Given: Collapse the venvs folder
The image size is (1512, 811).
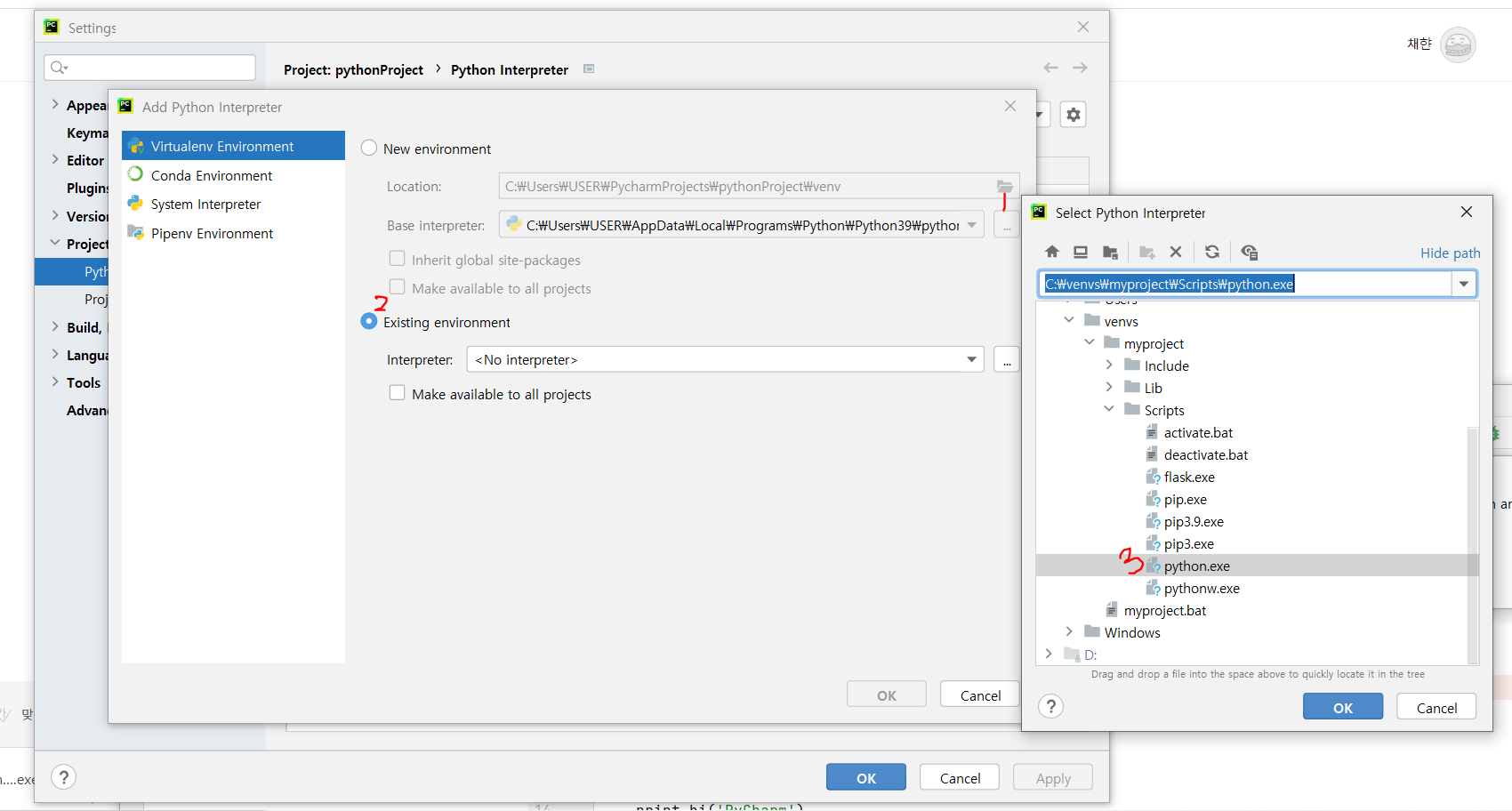Looking at the screenshot, I should (1069, 320).
